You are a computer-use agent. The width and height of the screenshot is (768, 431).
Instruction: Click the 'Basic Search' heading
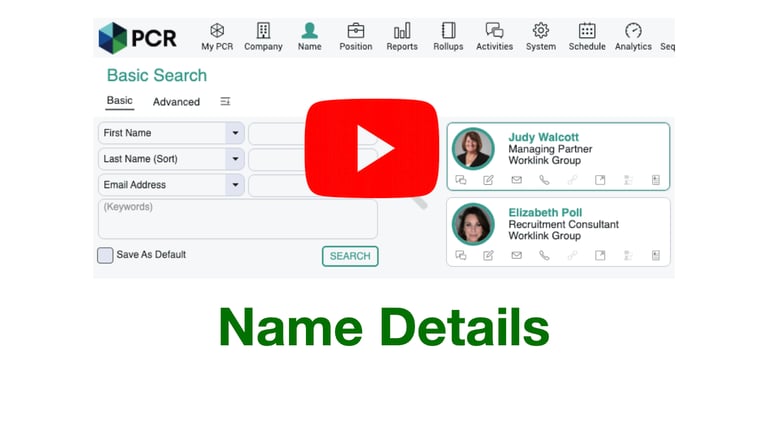pos(157,75)
